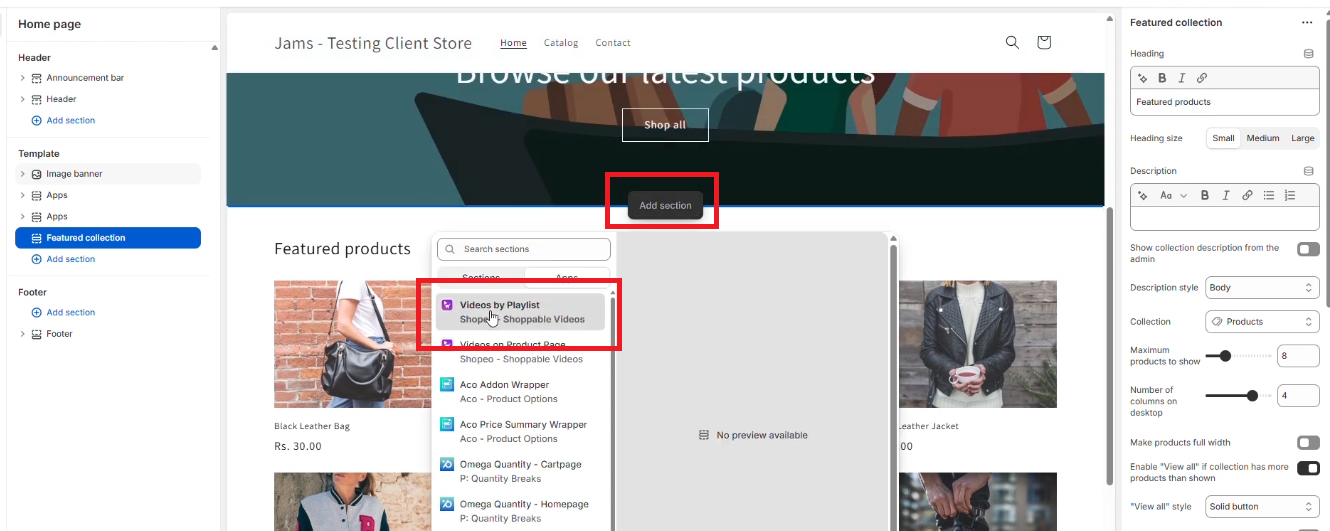Viewport: 1330px width, 531px height.
Task: Click numbered list icon in Description toolbar
Action: tap(1290, 195)
